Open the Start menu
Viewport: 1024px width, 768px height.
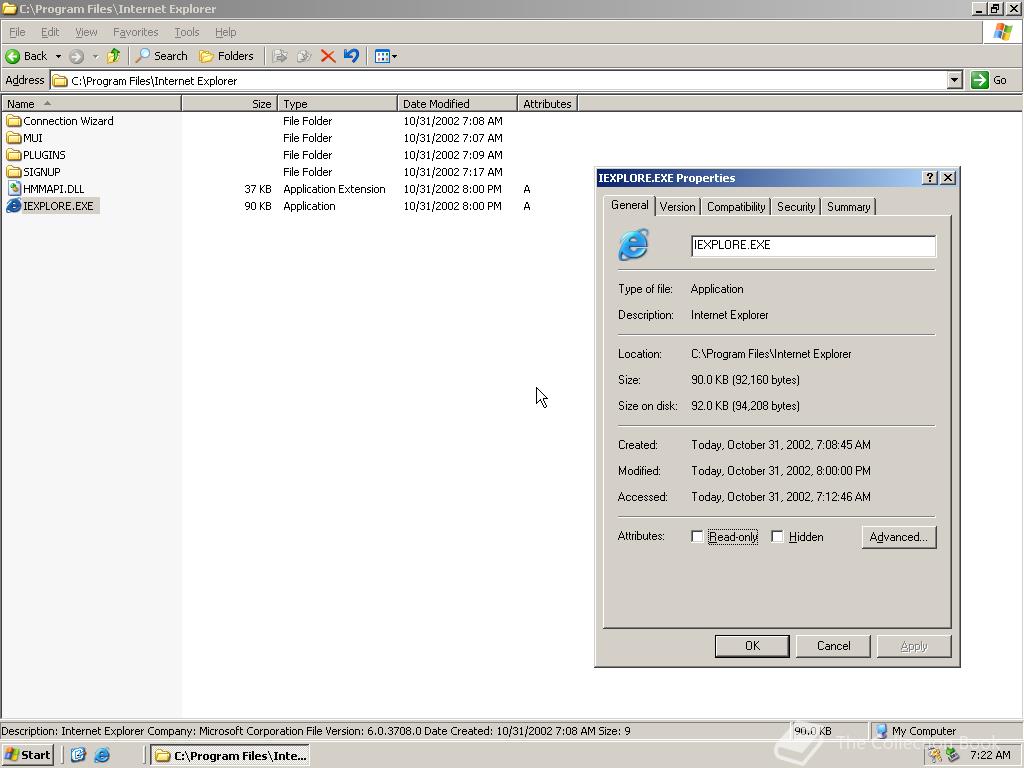point(27,755)
